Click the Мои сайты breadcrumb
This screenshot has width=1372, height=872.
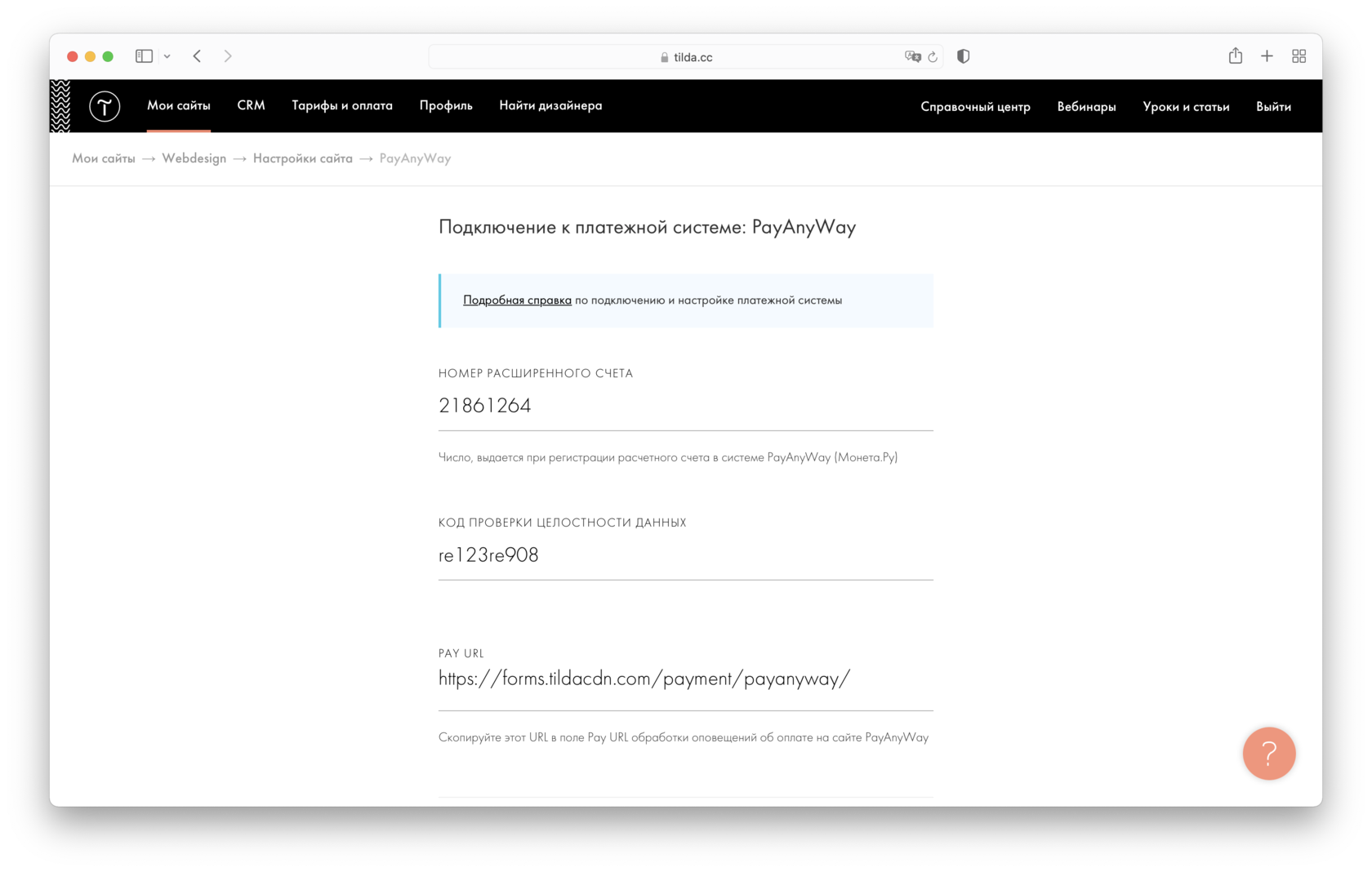104,158
